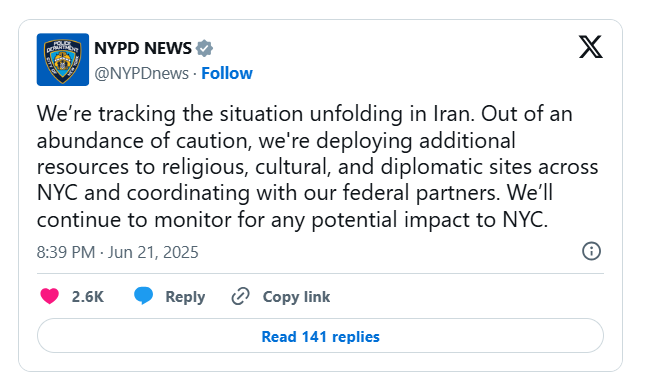Select the Copy link text
The width and height of the screenshot is (647, 392).
point(296,297)
